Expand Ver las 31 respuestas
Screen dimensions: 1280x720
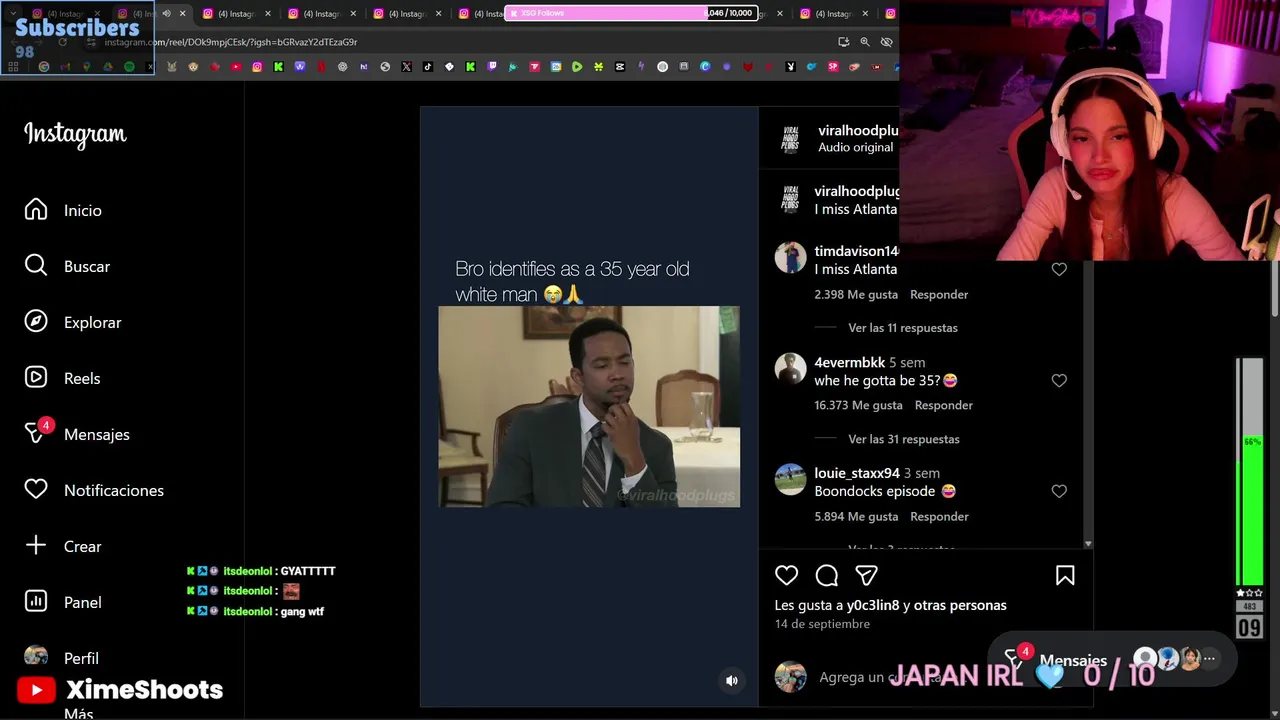[x=904, y=439]
